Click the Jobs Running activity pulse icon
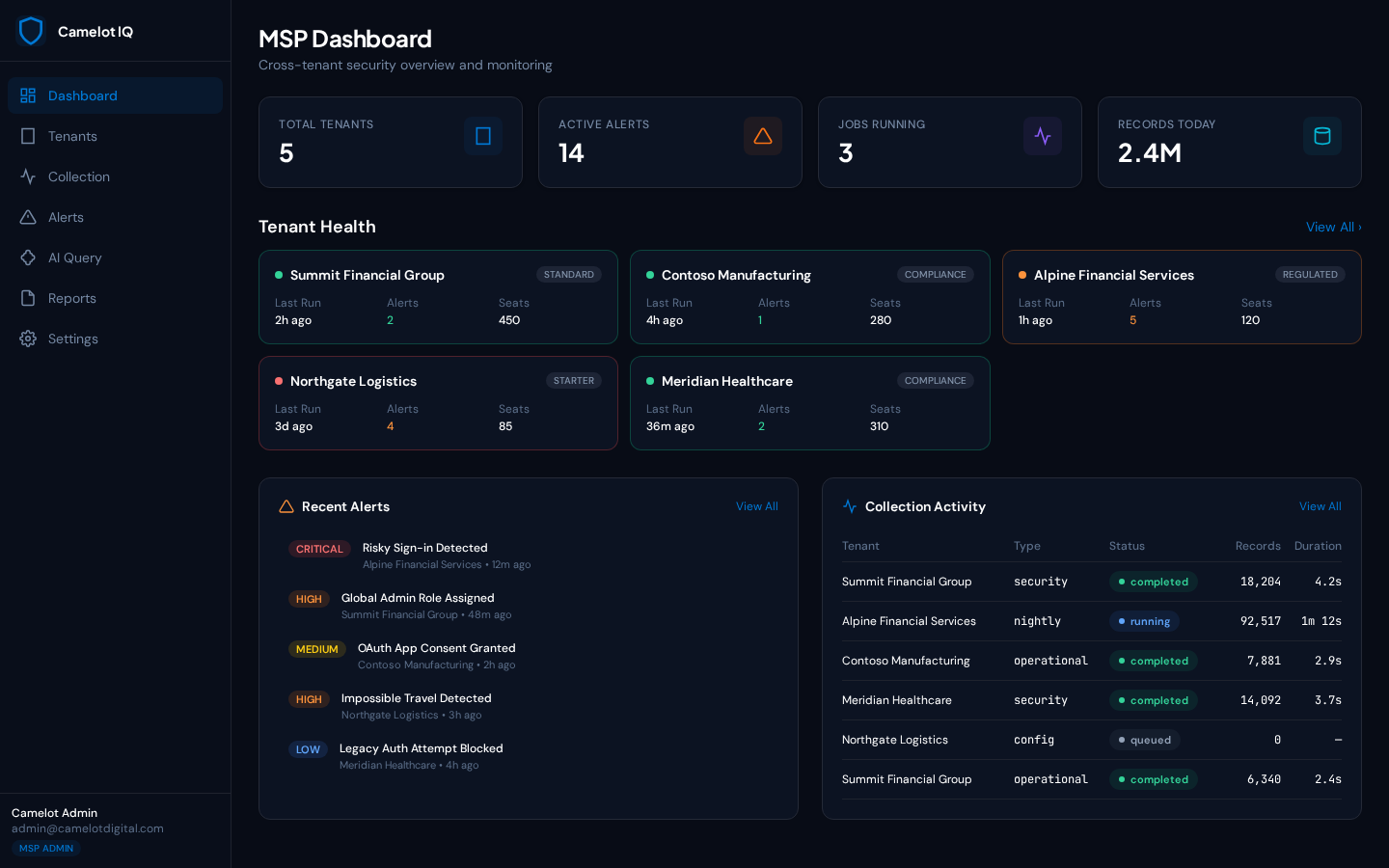The height and width of the screenshot is (868, 1389). pyautogui.click(x=1043, y=136)
